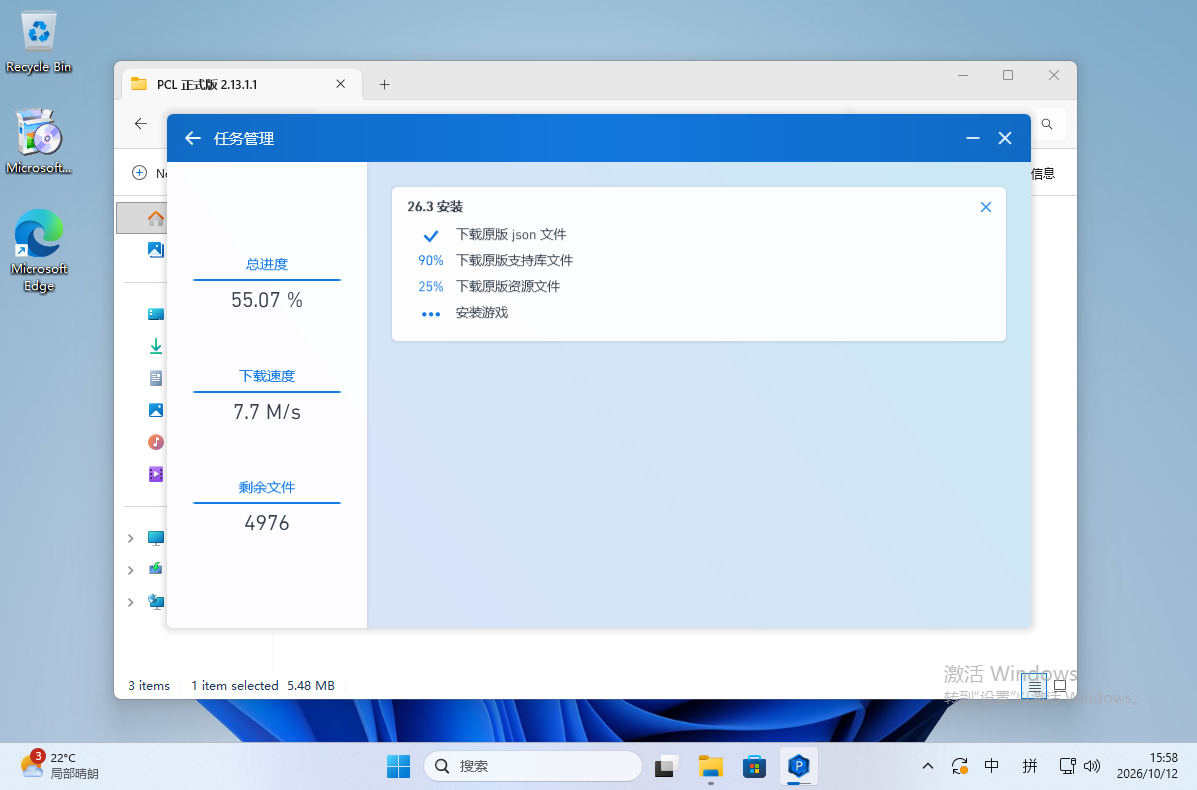Image resolution: width=1197 pixels, height=790 pixels.
Task: Expand the Network tree node chevron
Action: point(131,602)
